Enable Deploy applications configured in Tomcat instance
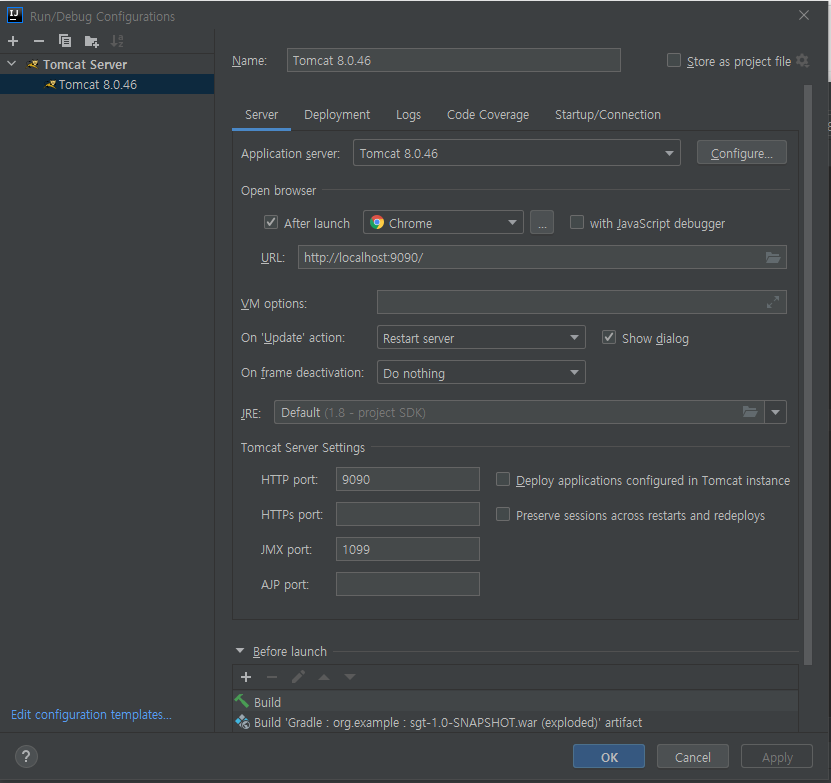831x783 pixels. point(502,479)
